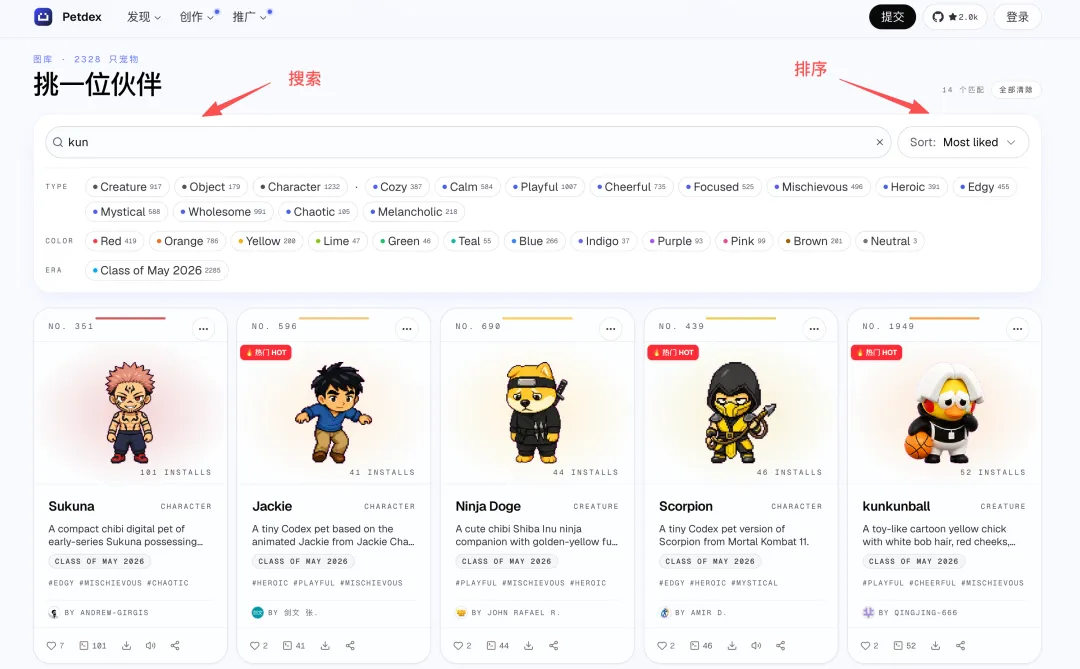The image size is (1080, 669).
Task: Share the Ninja Doge pet
Action: pyautogui.click(x=554, y=646)
